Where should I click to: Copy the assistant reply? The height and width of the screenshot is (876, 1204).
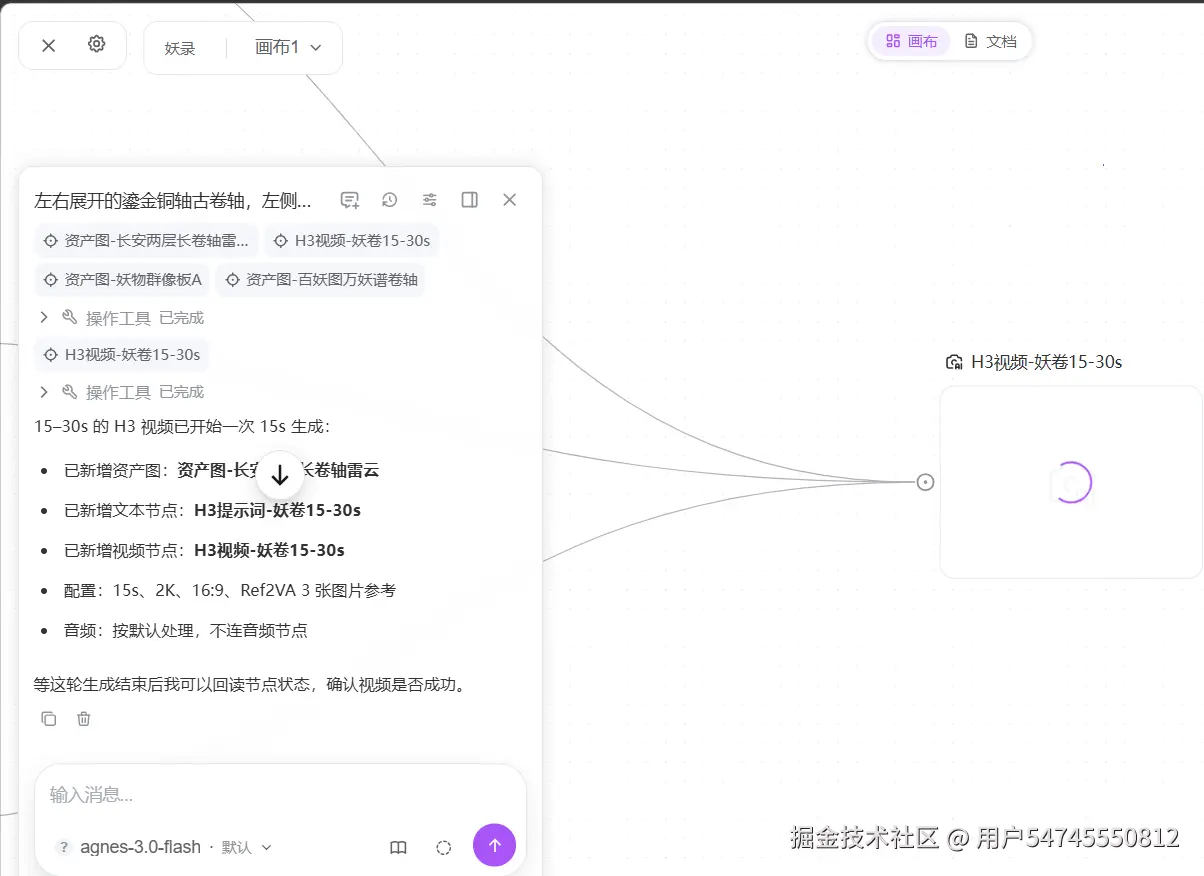pyautogui.click(x=49, y=718)
